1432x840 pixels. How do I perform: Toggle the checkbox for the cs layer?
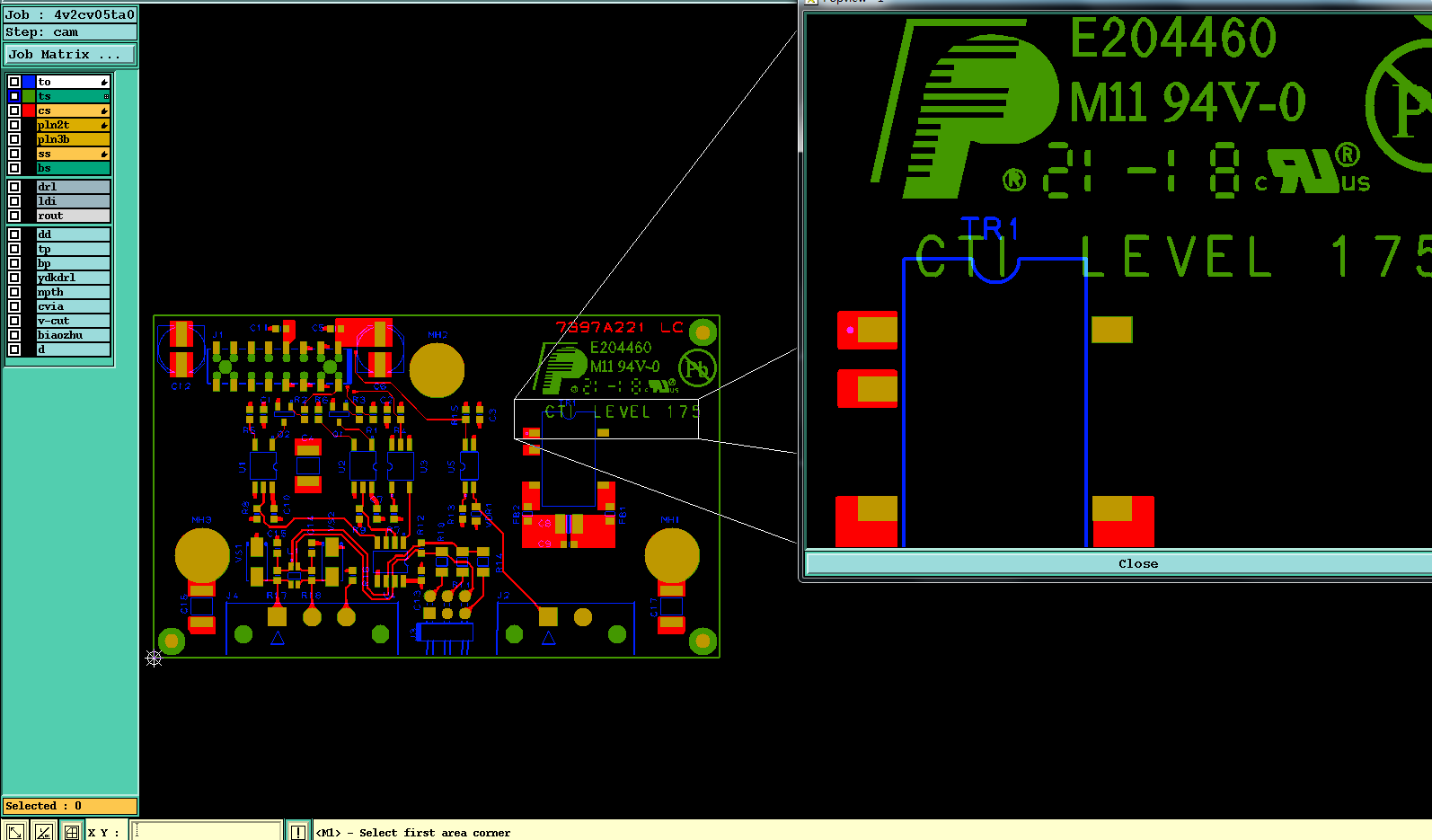(14, 111)
